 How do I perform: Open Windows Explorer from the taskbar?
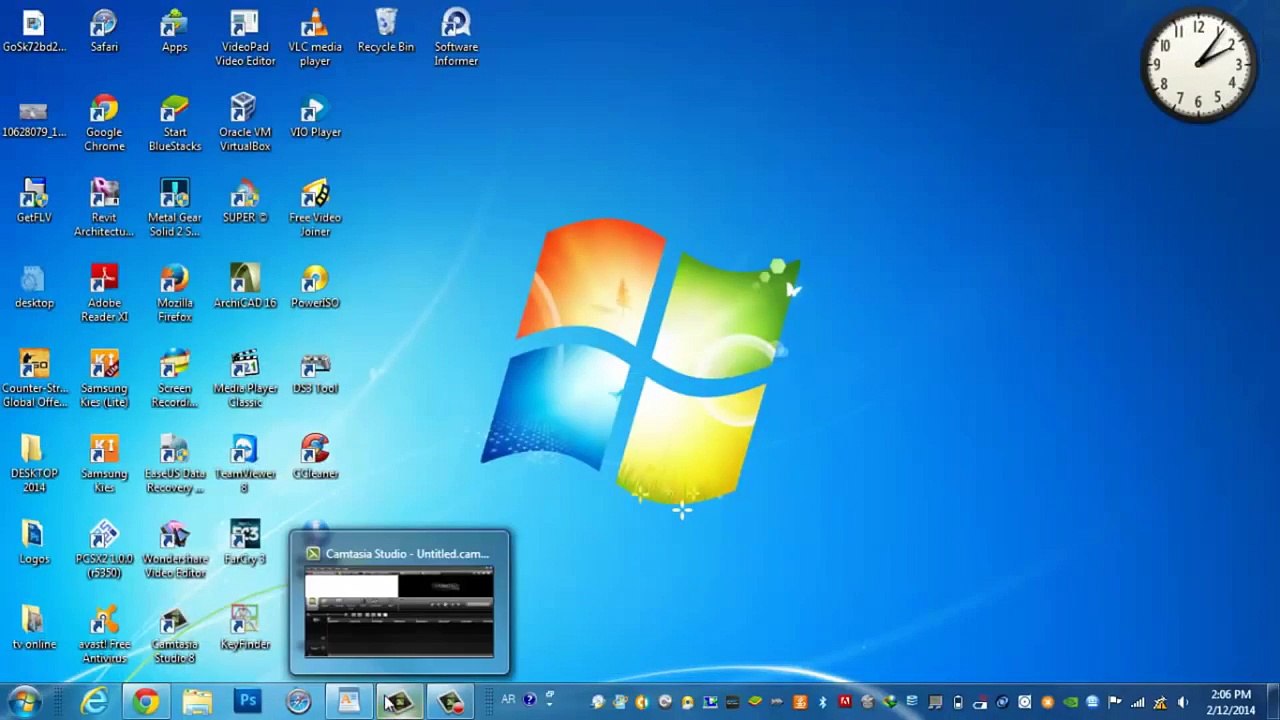197,702
